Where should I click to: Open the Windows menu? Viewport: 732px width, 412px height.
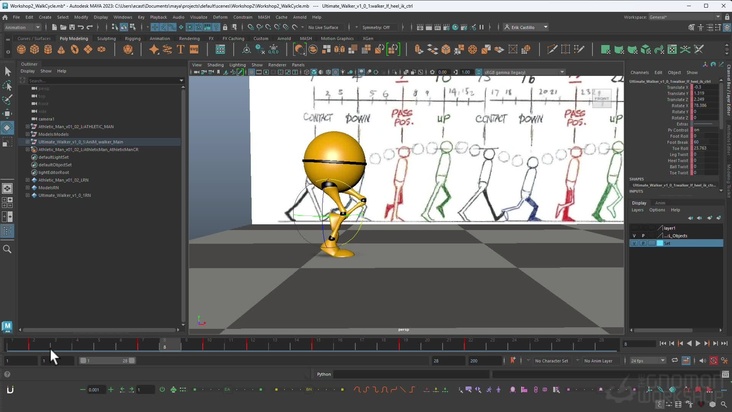[x=123, y=17]
